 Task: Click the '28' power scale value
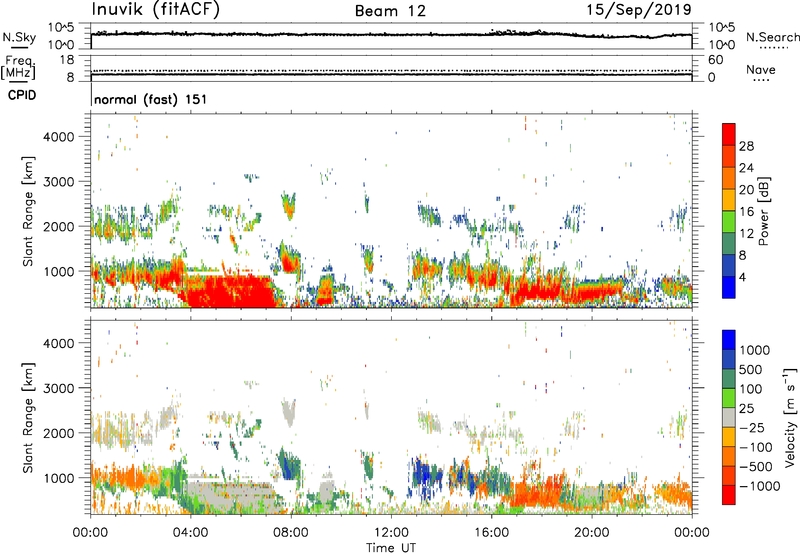pyautogui.click(x=746, y=146)
